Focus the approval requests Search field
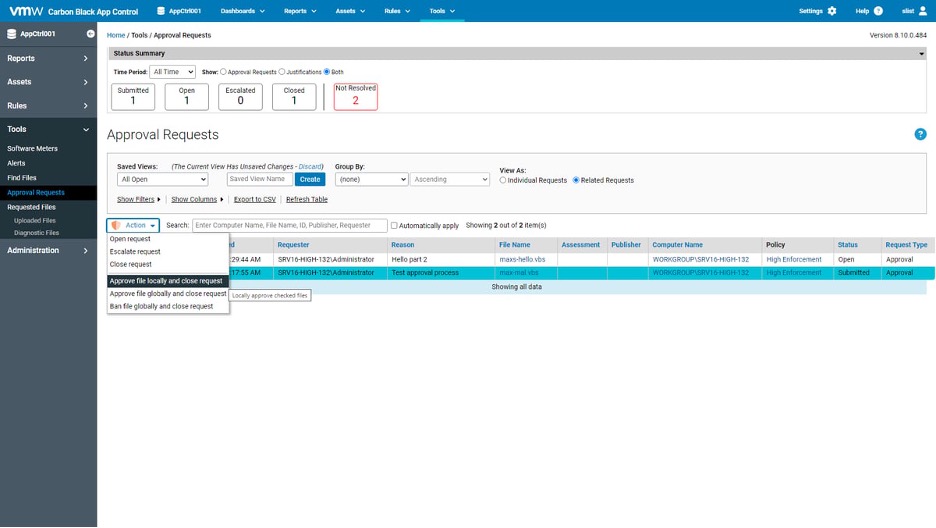936x528 pixels. (x=290, y=226)
